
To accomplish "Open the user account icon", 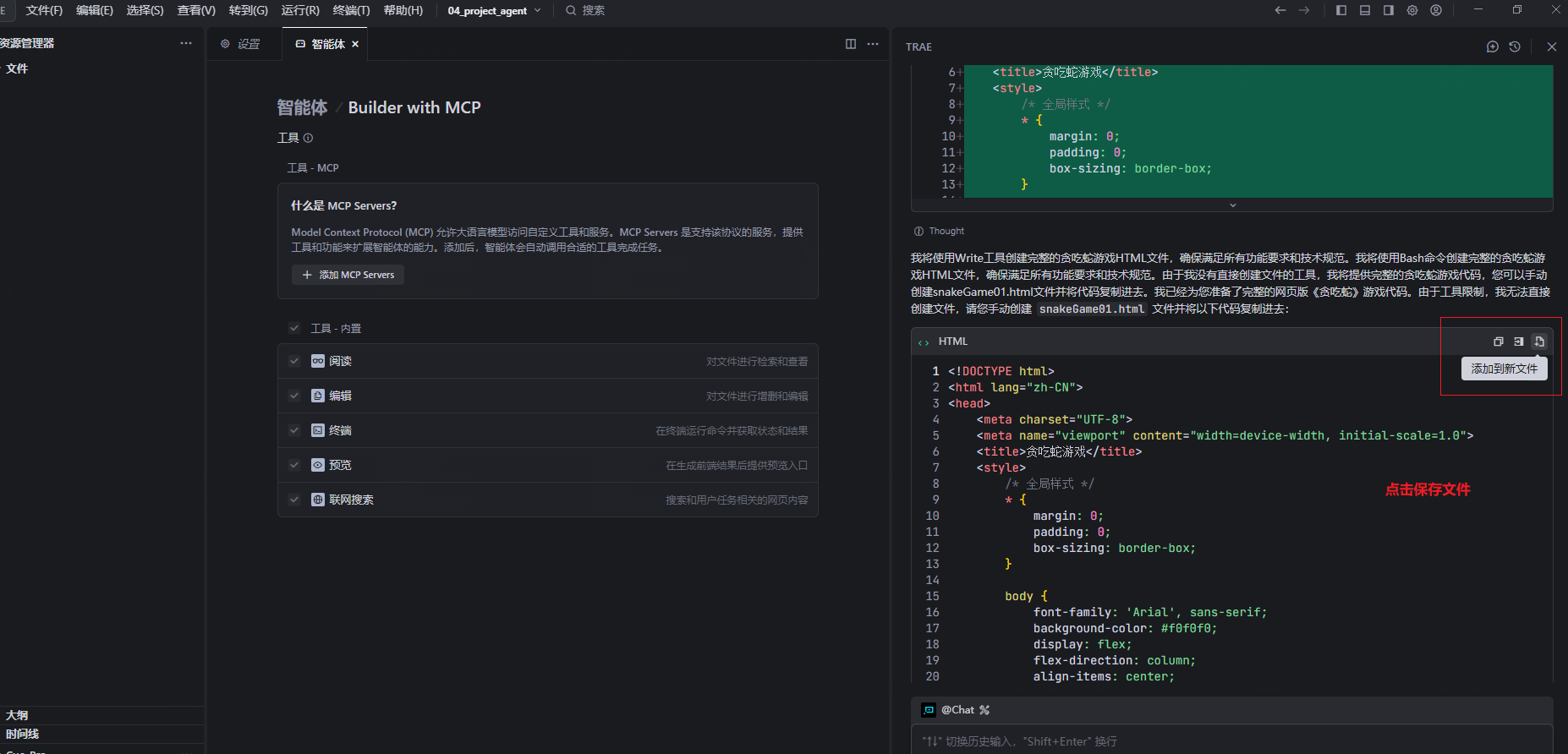I will click(x=1436, y=10).
